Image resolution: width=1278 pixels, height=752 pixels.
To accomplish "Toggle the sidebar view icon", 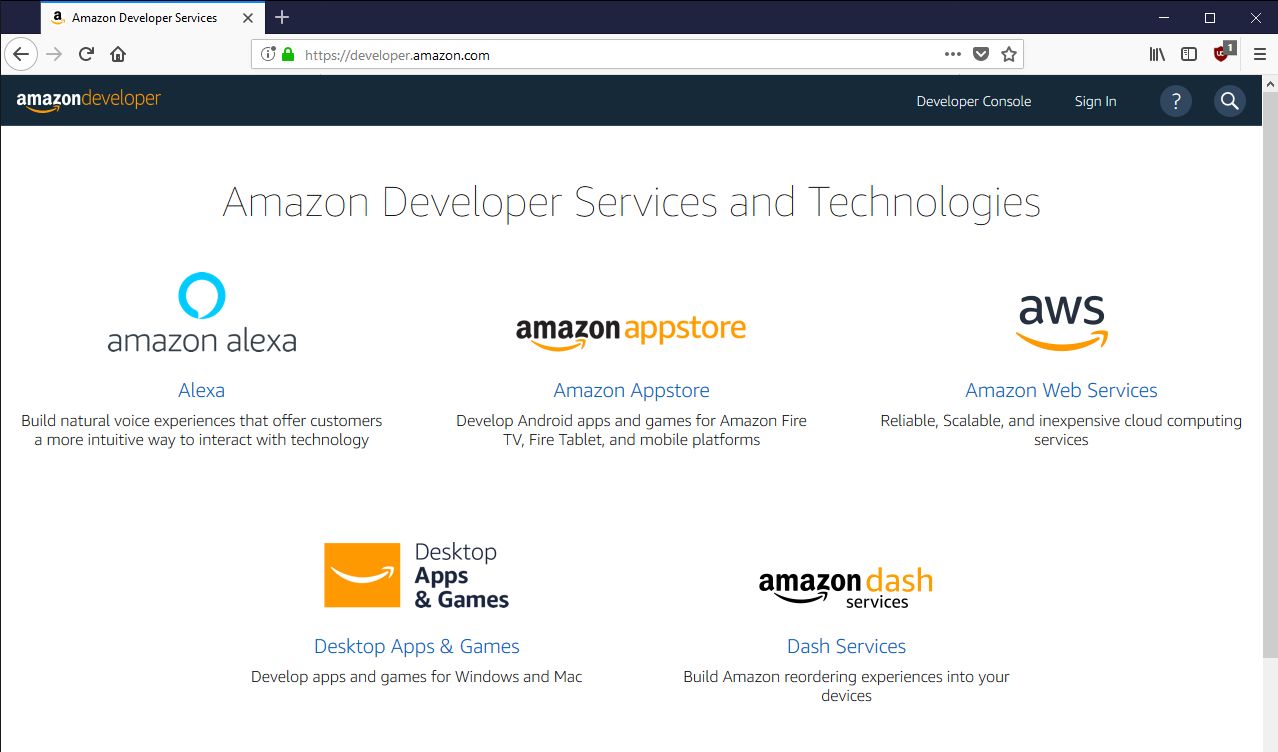I will (x=1189, y=55).
